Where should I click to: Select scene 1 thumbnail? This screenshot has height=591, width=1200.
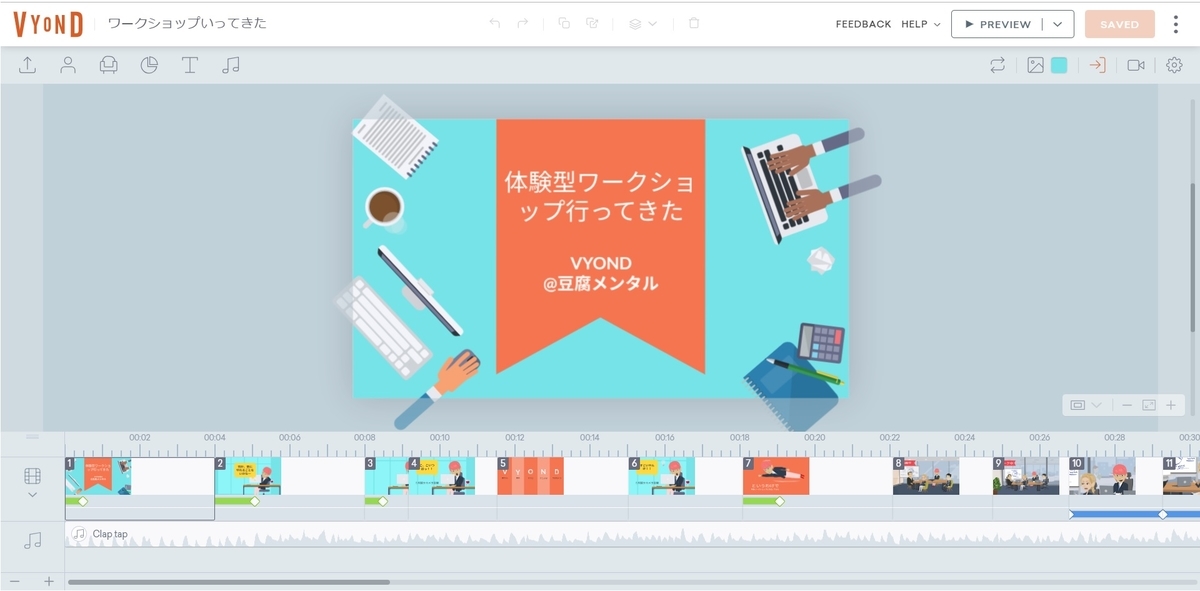(x=98, y=476)
